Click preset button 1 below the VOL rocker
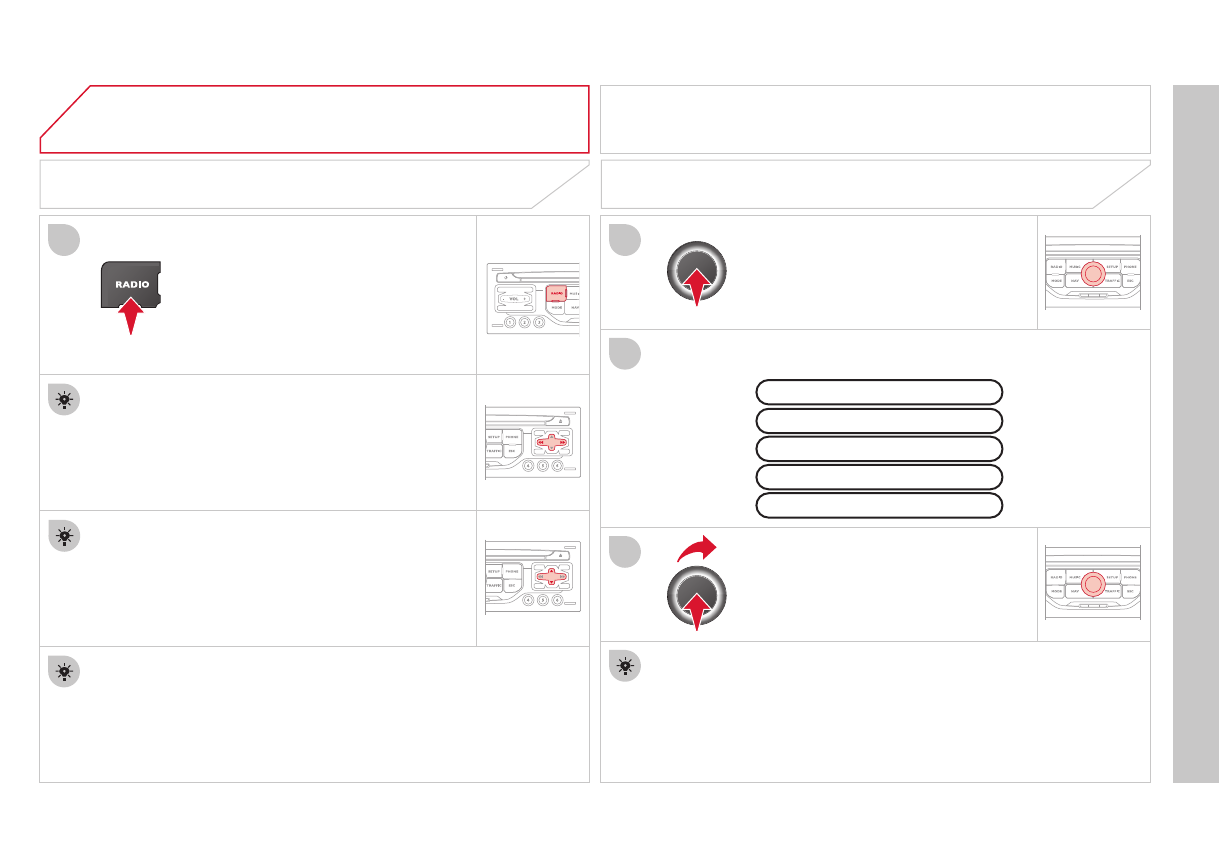The image size is (1219, 850). [x=509, y=322]
